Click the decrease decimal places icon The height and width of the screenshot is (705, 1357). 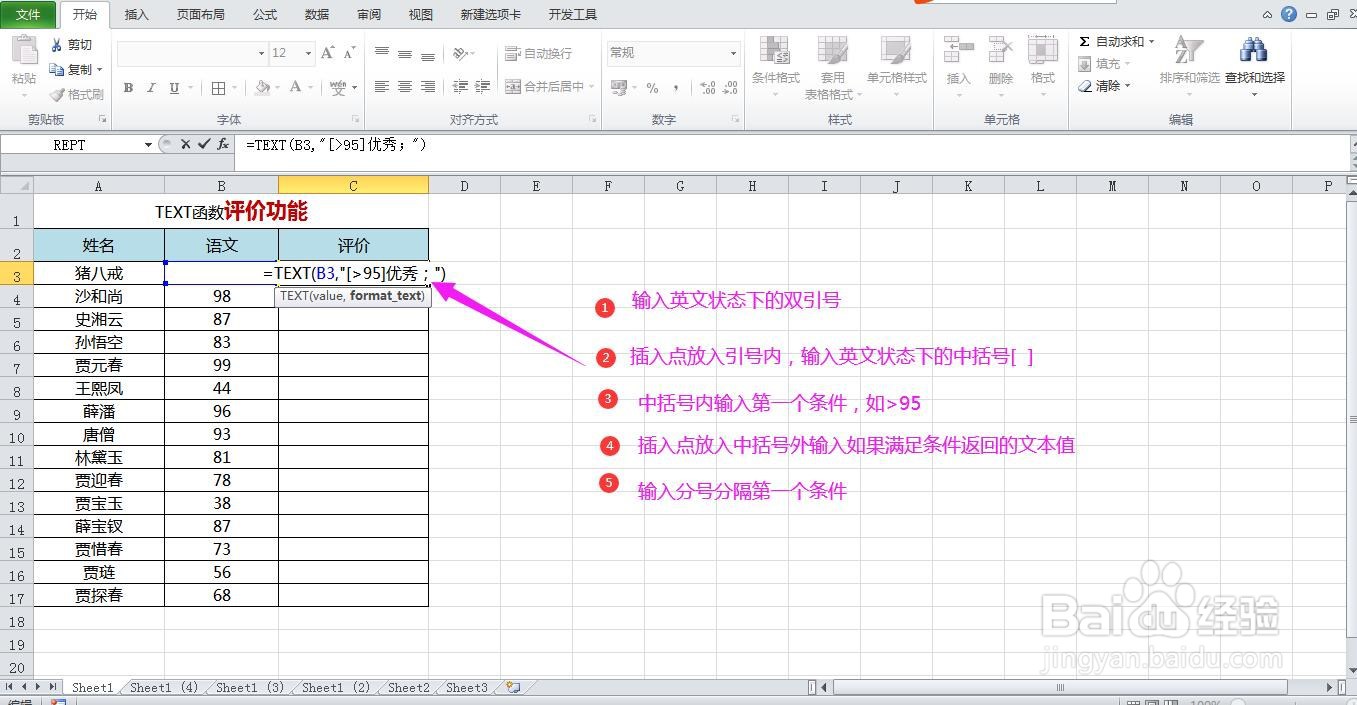pyautogui.click(x=731, y=88)
